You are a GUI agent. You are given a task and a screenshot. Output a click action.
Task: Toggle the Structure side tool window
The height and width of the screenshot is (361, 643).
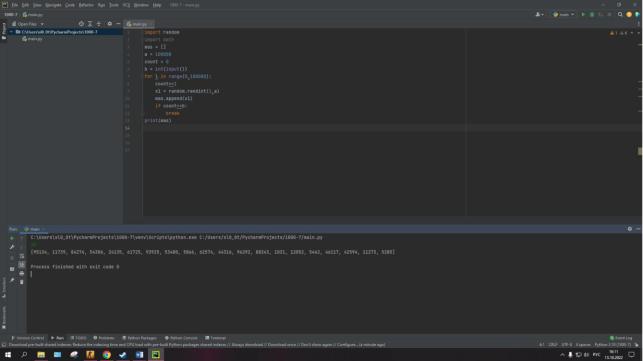[x=4, y=287]
